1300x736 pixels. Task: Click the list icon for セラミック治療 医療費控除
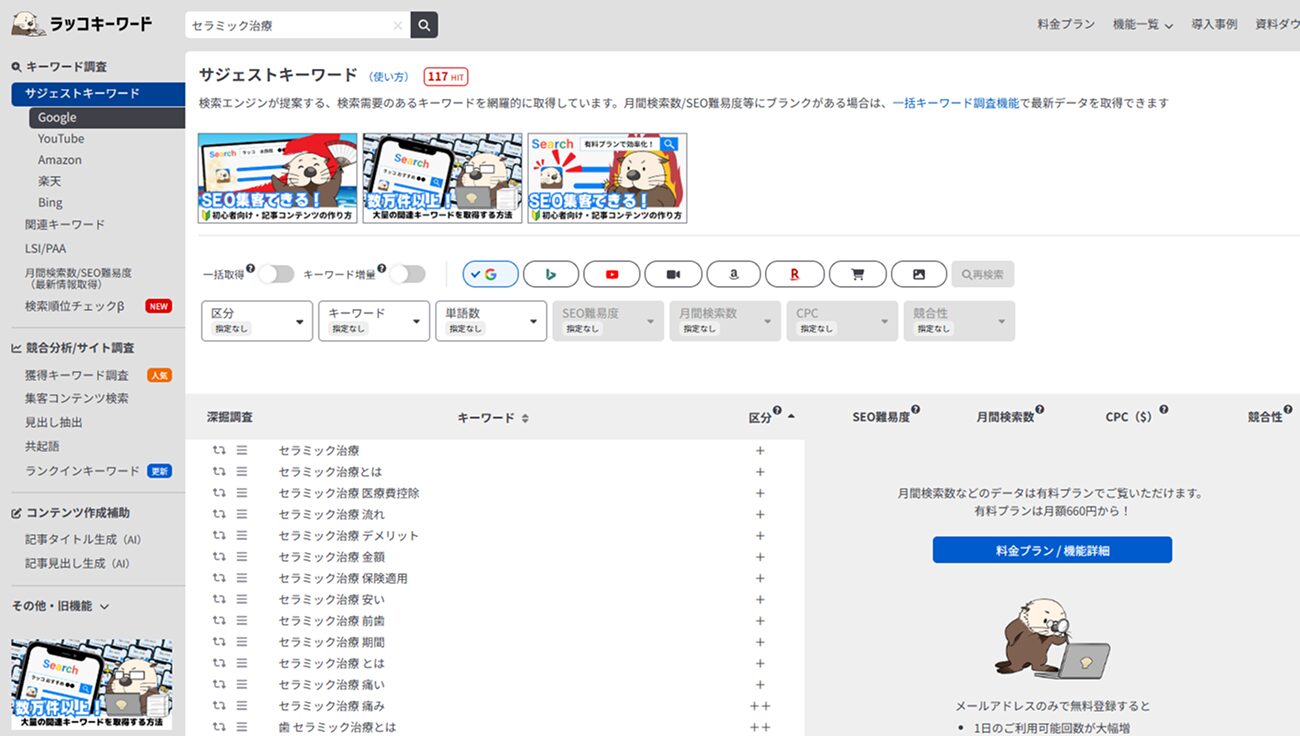pyautogui.click(x=242, y=493)
